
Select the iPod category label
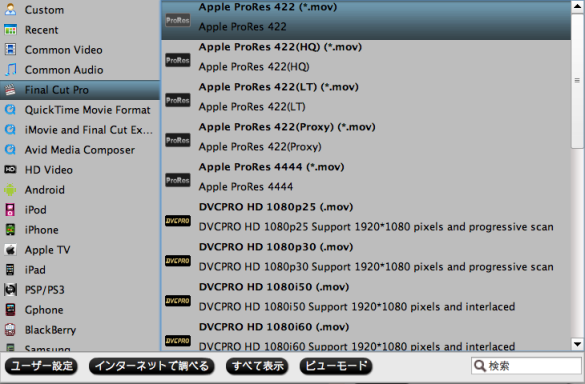pyautogui.click(x=35, y=210)
